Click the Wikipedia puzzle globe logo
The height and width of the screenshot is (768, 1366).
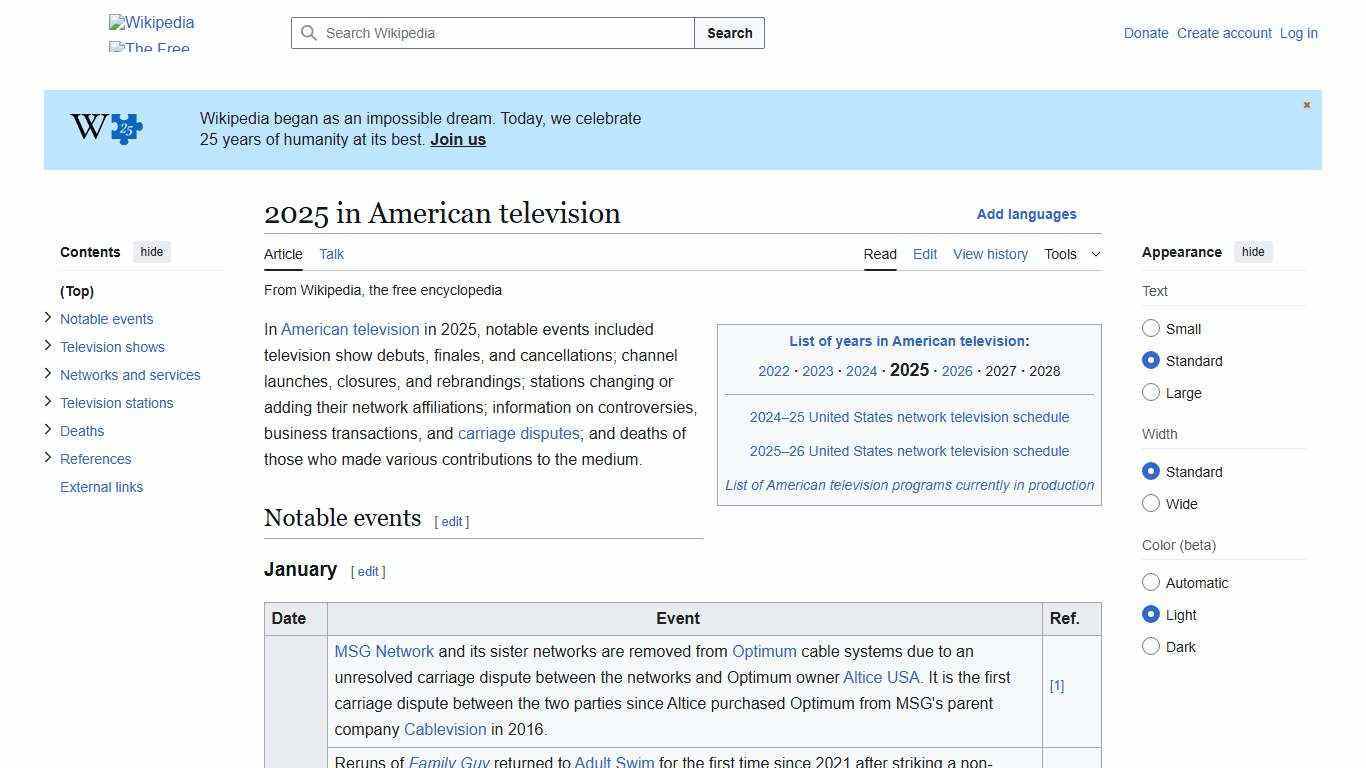150,22
